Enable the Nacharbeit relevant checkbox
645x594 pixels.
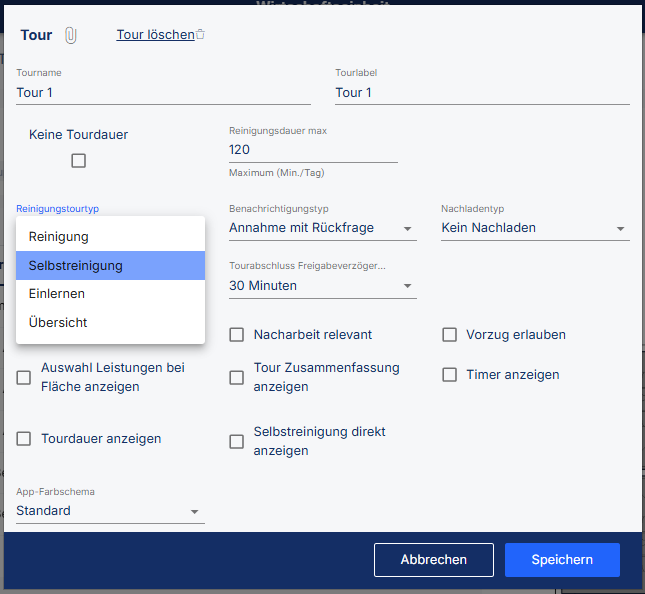pyautogui.click(x=237, y=335)
